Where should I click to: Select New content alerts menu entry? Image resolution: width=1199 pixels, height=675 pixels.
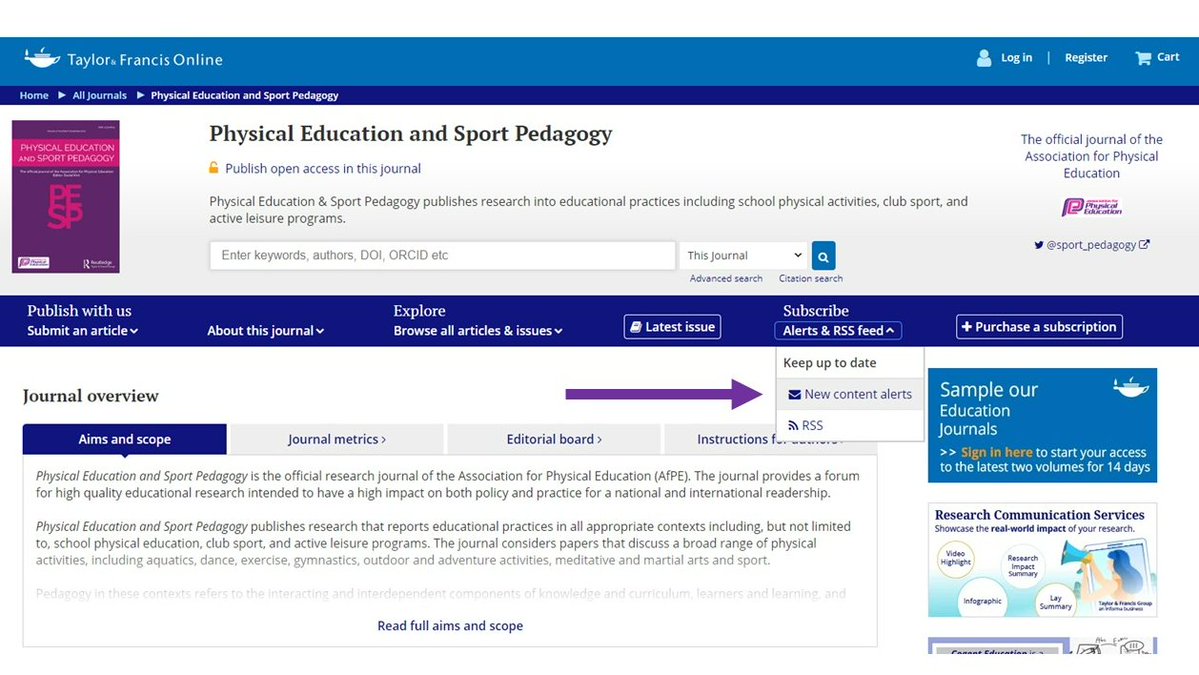coord(850,394)
